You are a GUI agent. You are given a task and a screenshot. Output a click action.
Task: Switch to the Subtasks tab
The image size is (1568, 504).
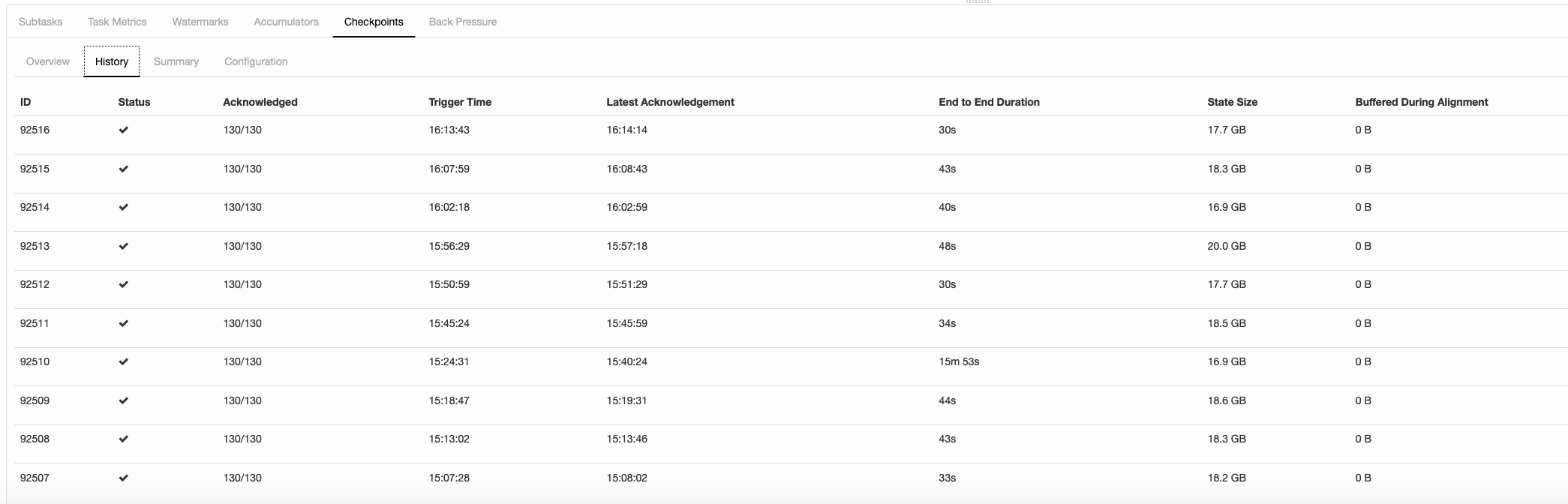41,22
